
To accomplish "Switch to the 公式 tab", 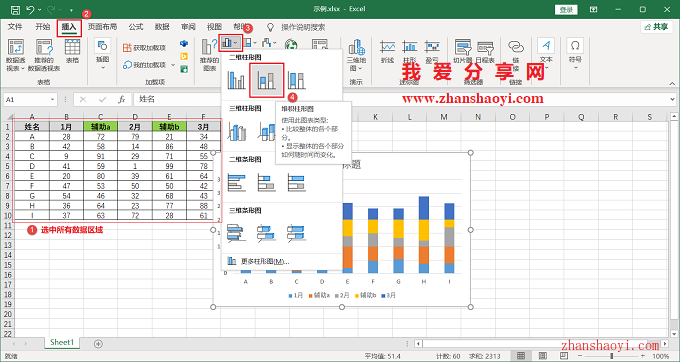I will [136, 27].
